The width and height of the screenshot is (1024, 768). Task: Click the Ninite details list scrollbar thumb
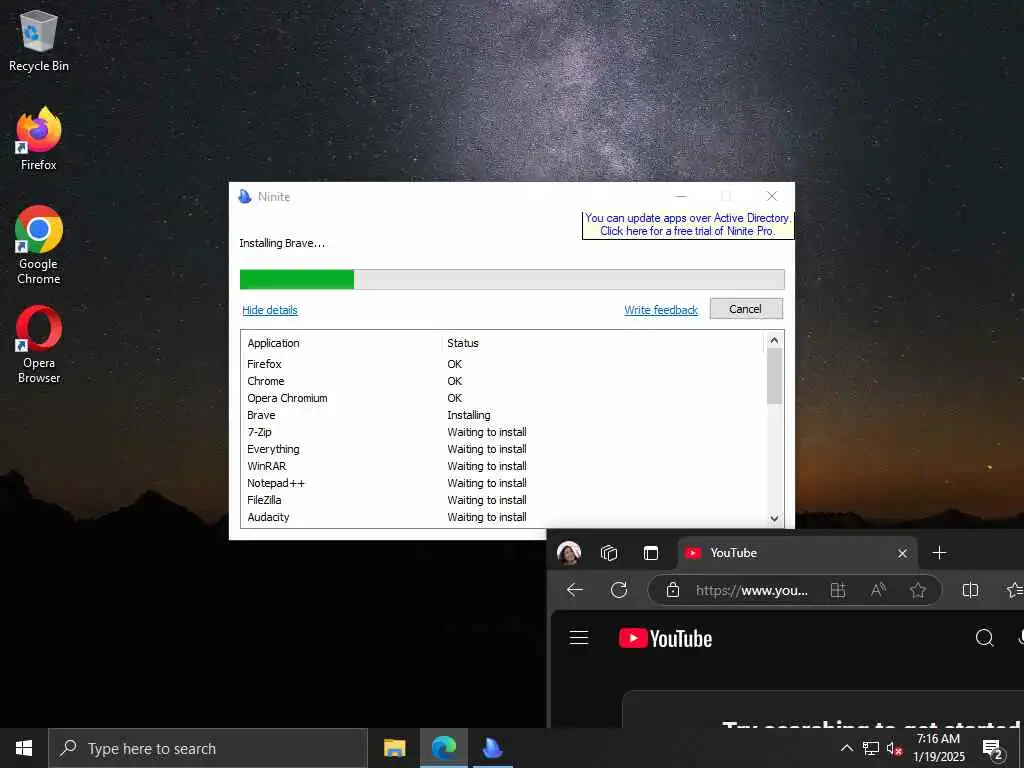pos(774,376)
